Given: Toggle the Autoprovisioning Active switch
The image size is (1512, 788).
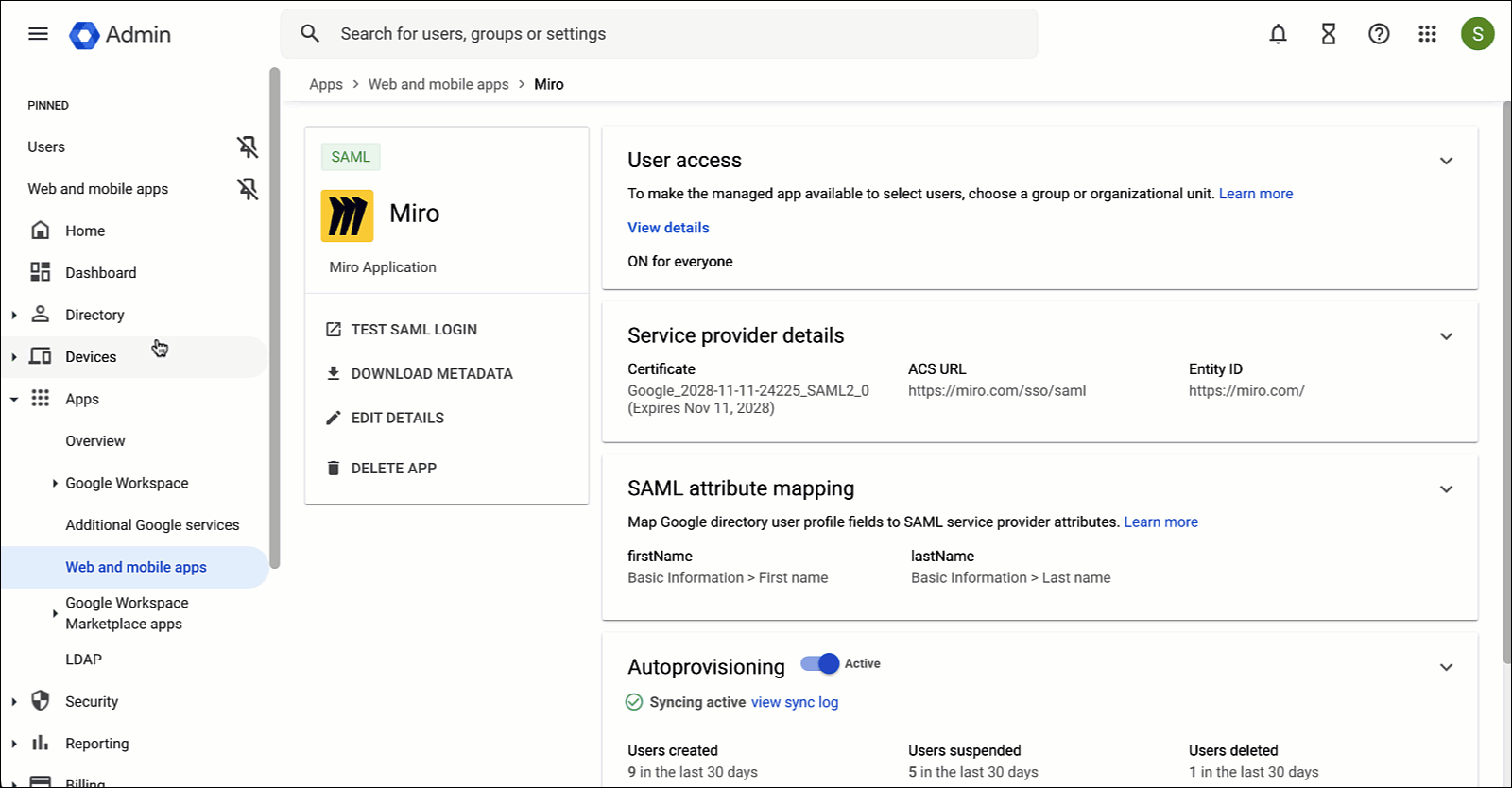Looking at the screenshot, I should coord(820,663).
